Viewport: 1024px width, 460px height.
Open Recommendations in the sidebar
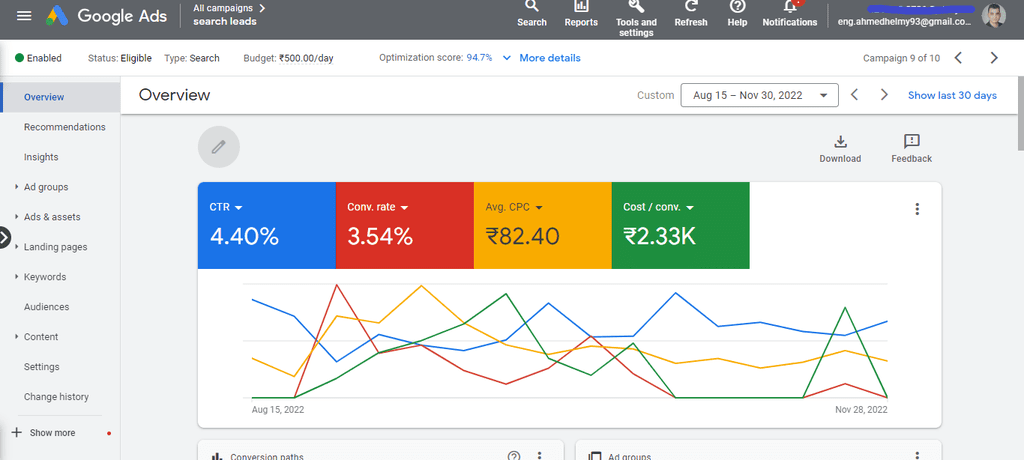[x=65, y=127]
